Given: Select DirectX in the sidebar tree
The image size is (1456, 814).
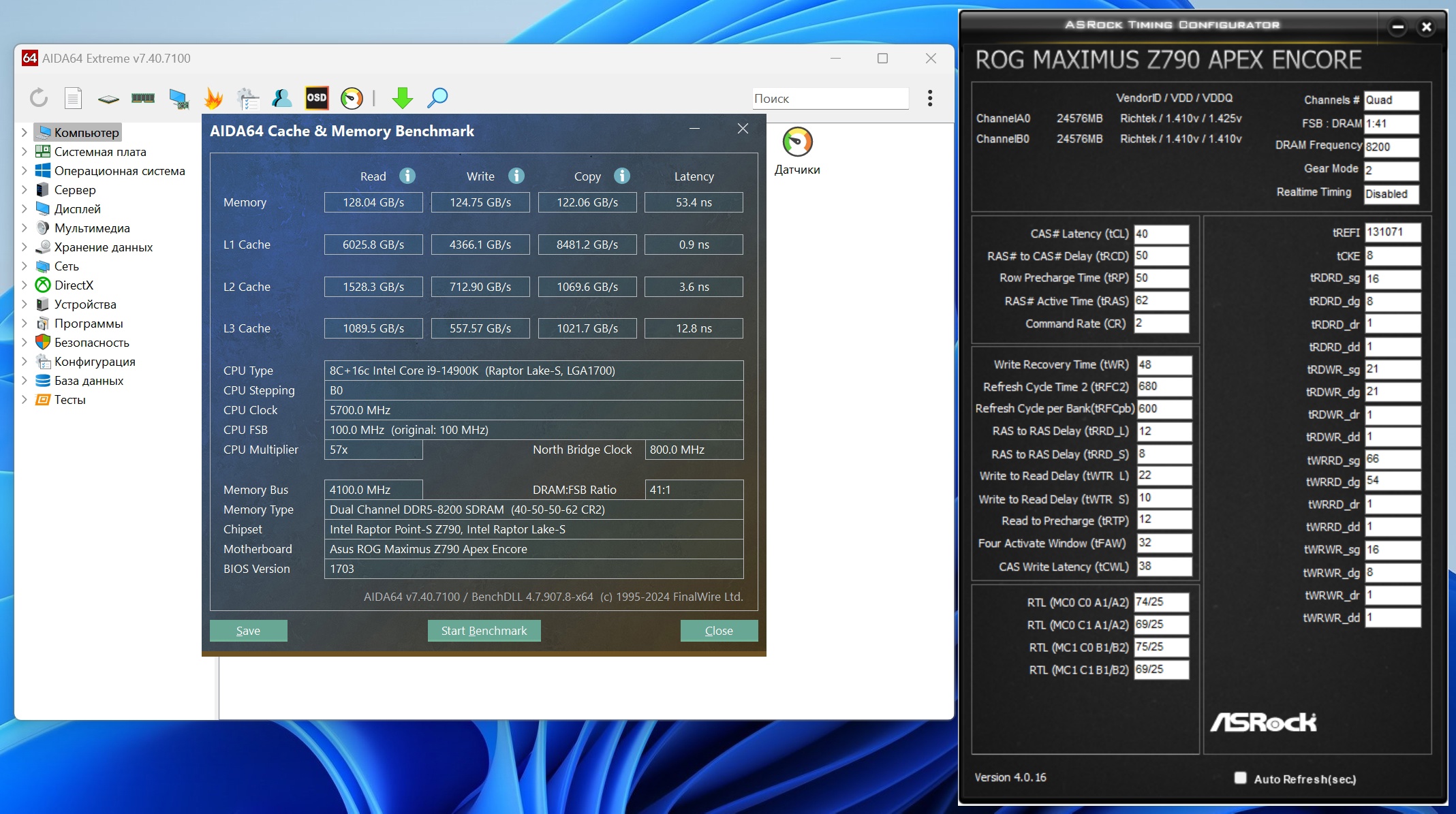Looking at the screenshot, I should 74,285.
